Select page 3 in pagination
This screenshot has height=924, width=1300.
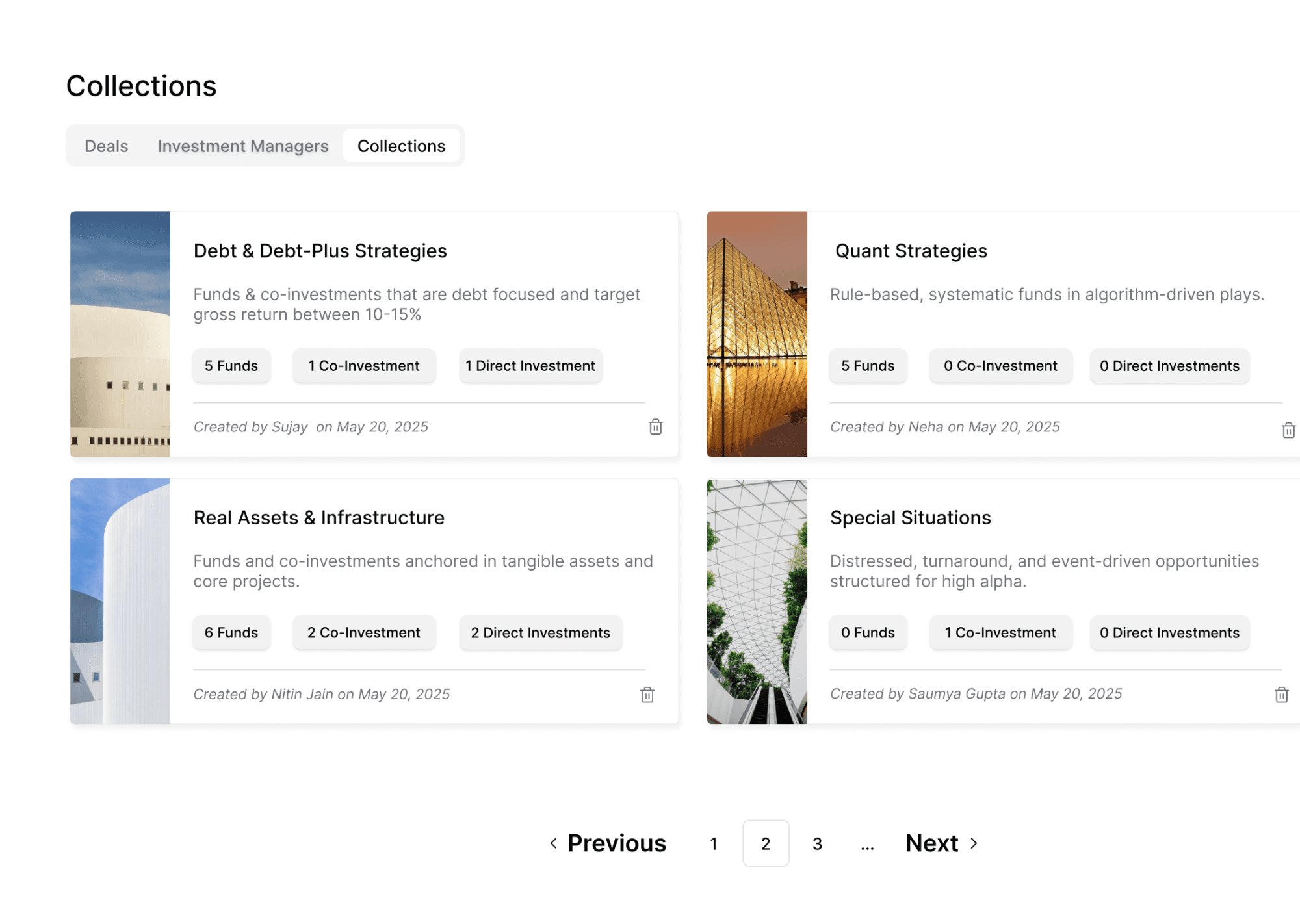[x=817, y=843]
